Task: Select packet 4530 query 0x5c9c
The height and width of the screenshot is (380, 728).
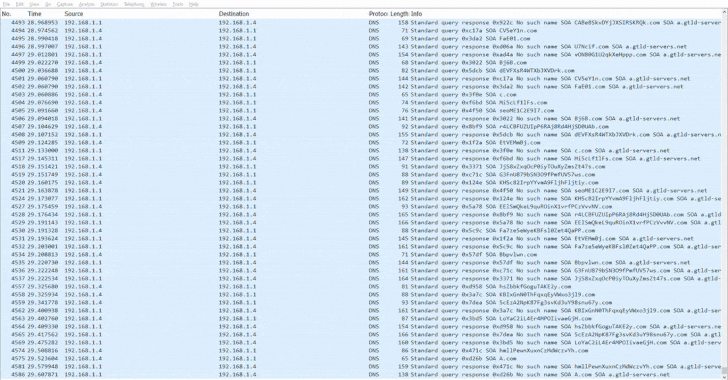Action: pos(361,230)
